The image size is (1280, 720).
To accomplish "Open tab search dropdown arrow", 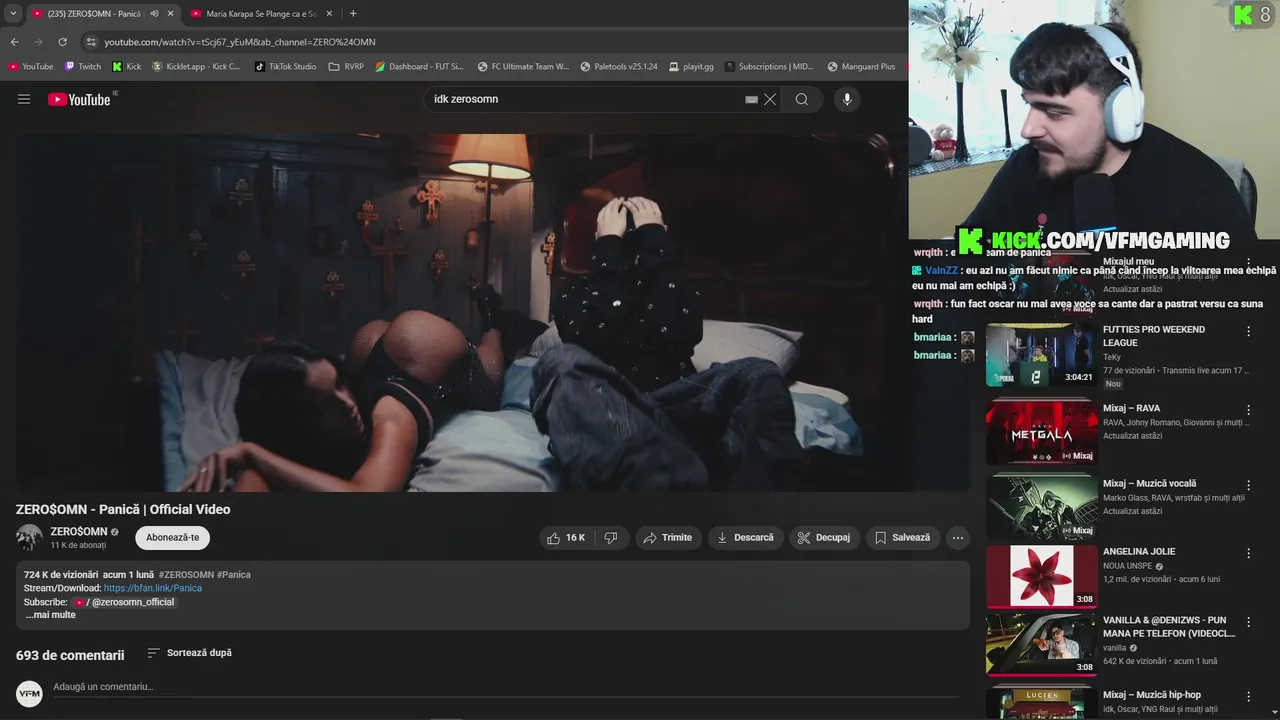I will coord(13,13).
